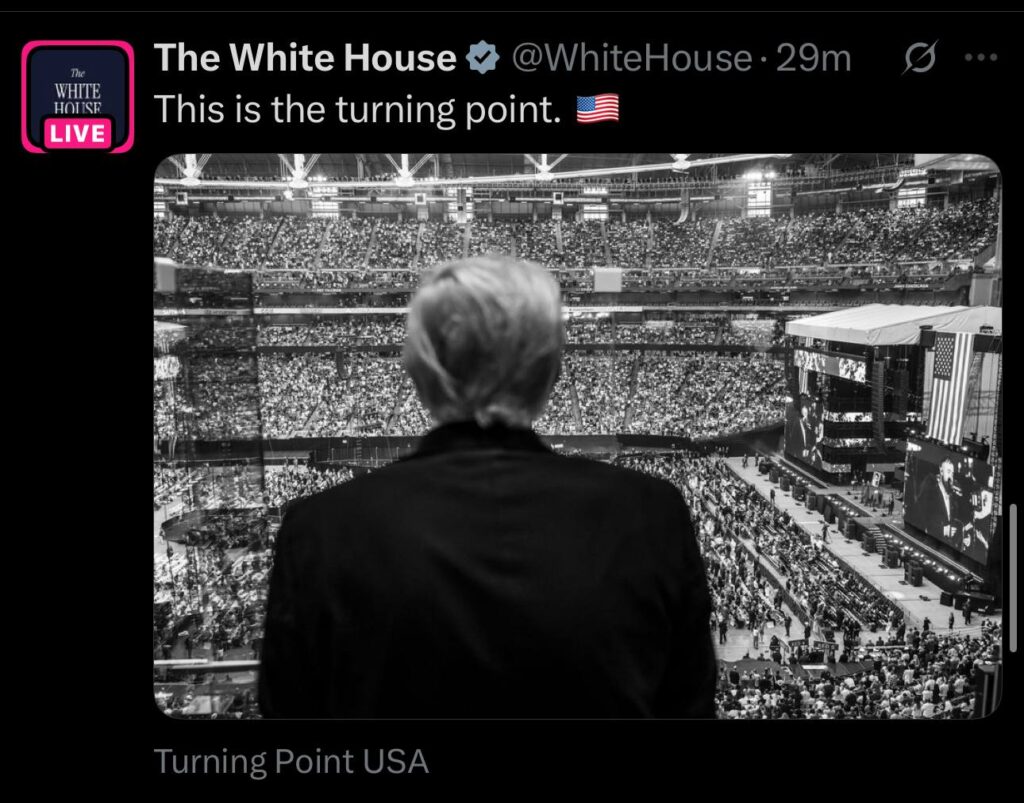Click the hanging American flag in photo
The height and width of the screenshot is (803, 1024).
[949, 387]
